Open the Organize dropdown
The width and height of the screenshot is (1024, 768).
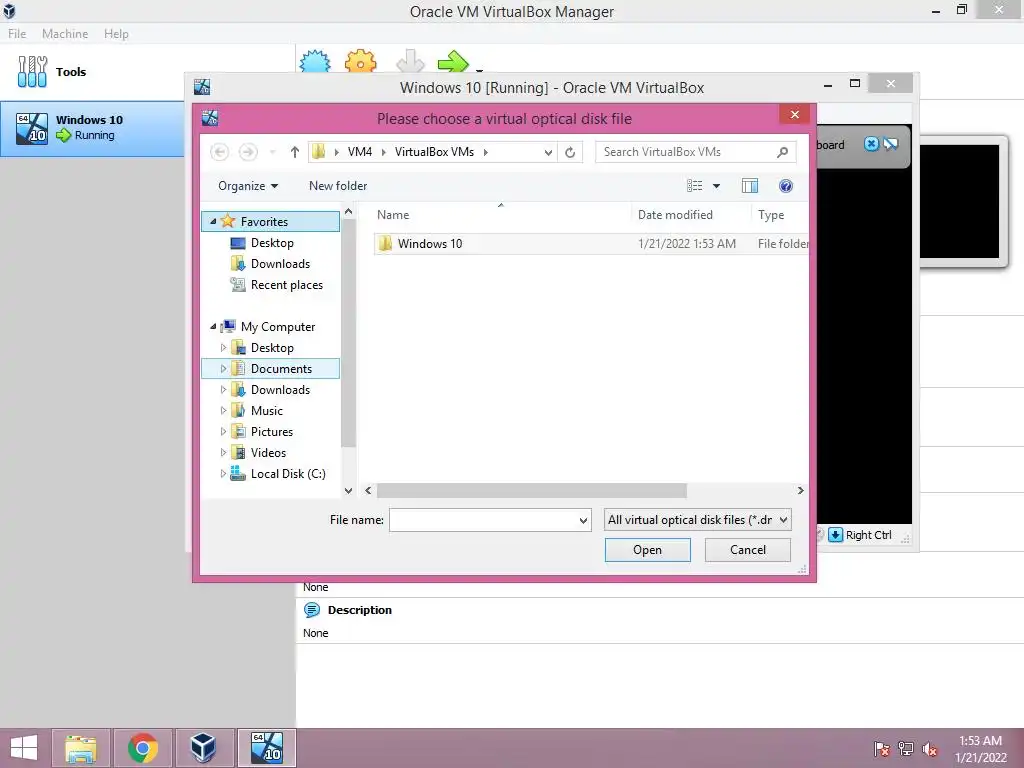coord(248,186)
